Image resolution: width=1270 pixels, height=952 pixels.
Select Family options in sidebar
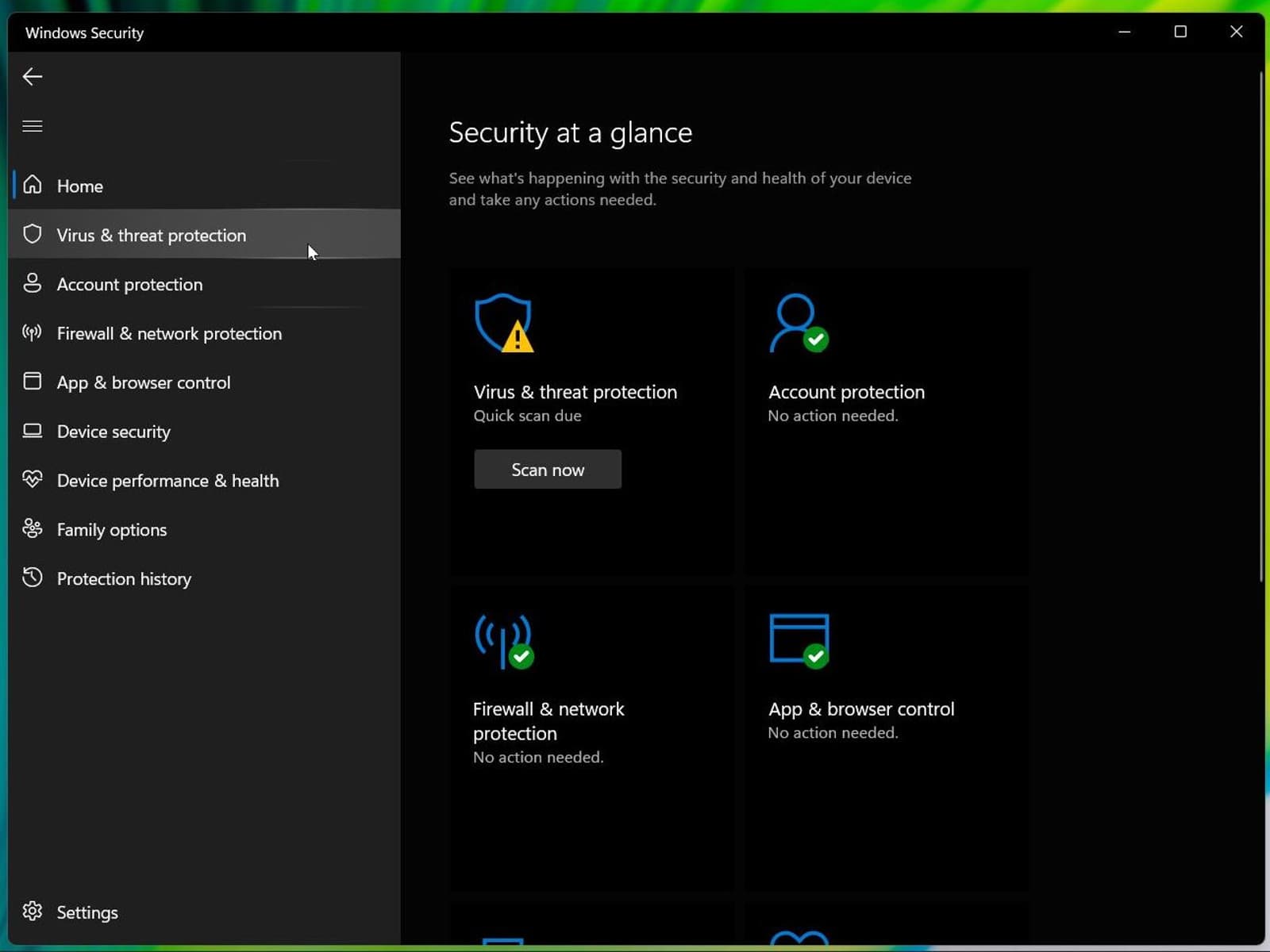point(204,530)
